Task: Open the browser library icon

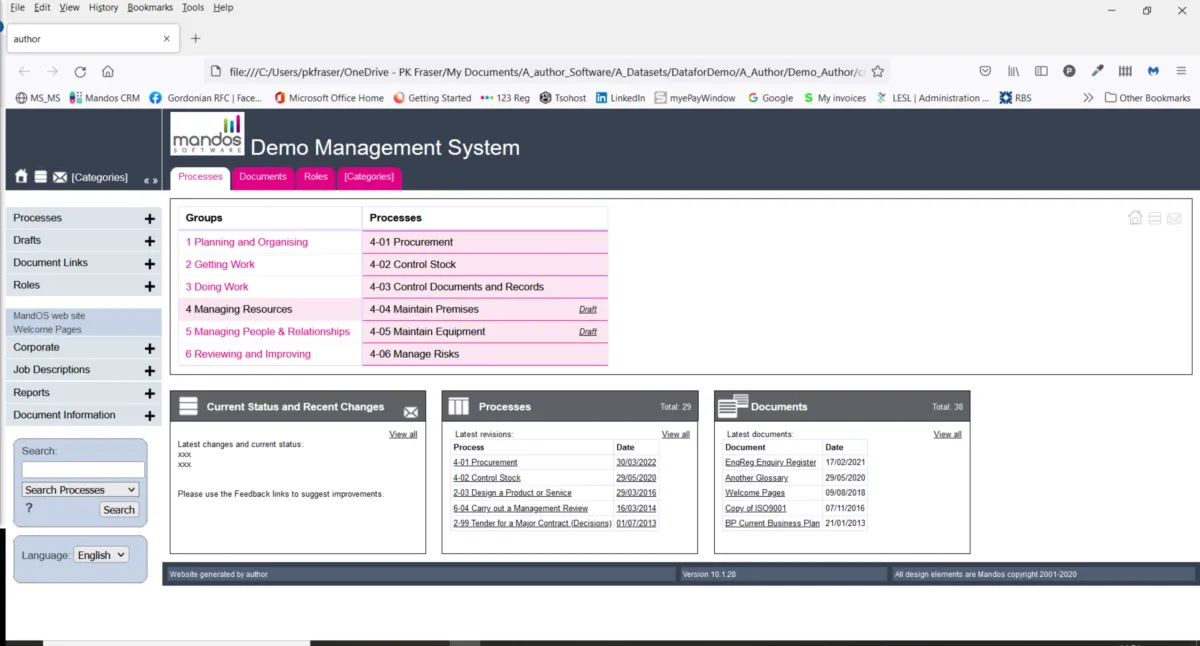Action: 1013,71
